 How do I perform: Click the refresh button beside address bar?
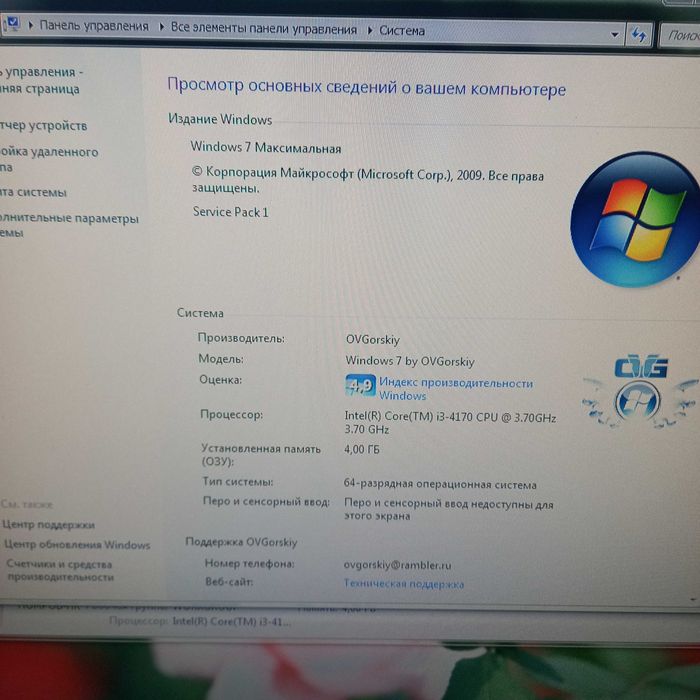[639, 35]
